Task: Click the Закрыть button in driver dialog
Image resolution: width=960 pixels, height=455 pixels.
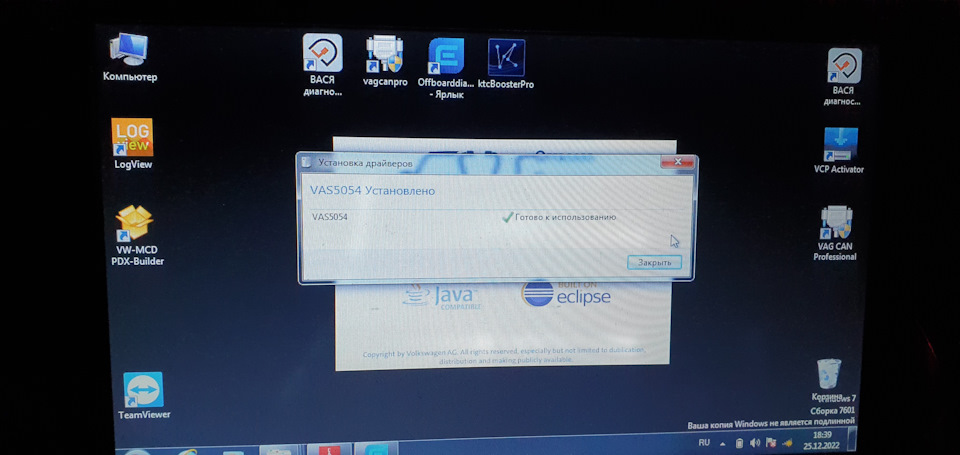Action: click(x=654, y=262)
